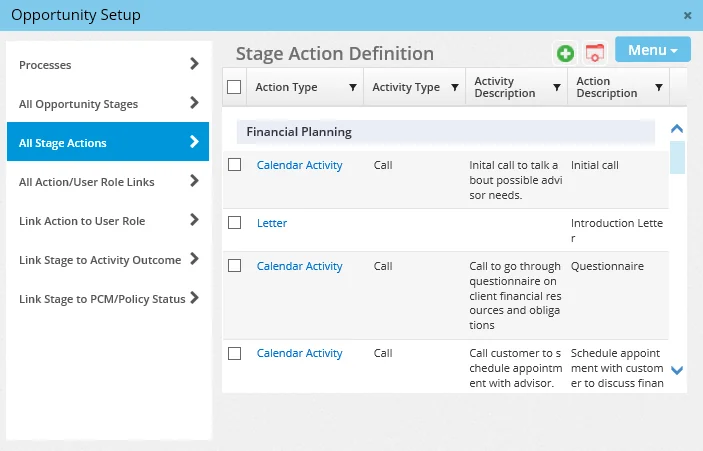Click Call activity type in Initial call row
Viewport: 703px width, 451px height.
click(x=383, y=165)
